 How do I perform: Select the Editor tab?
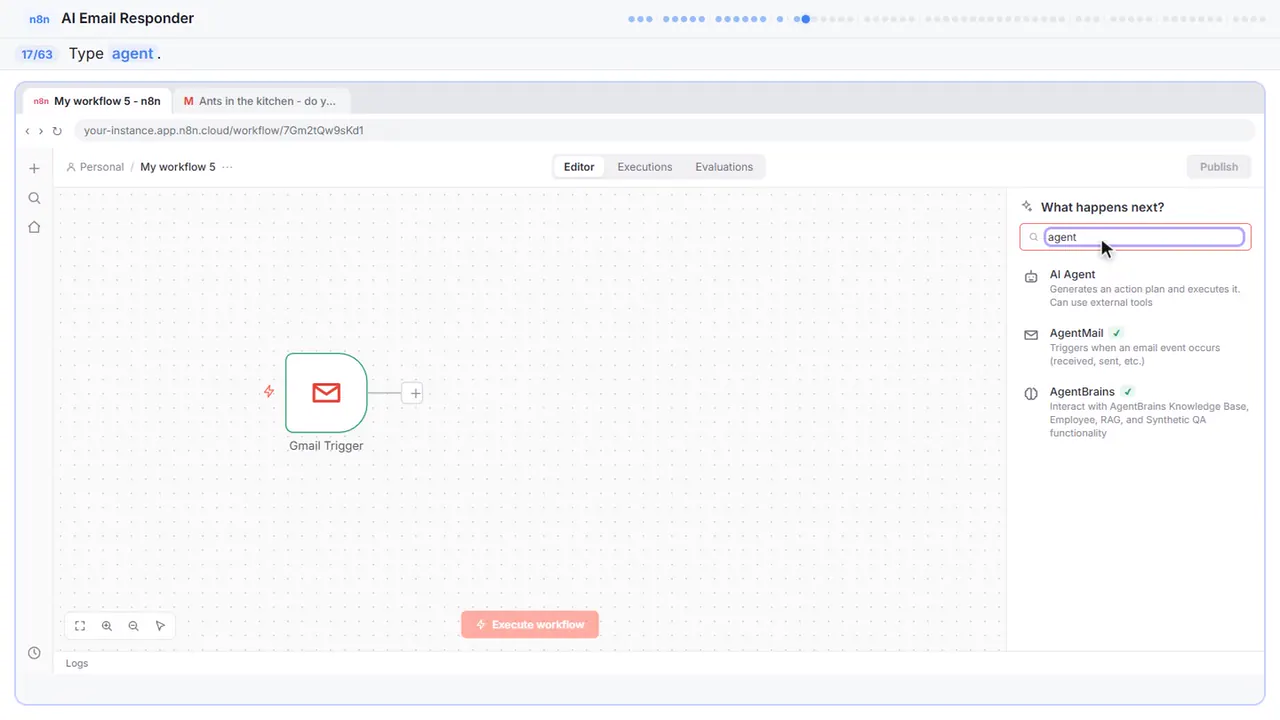point(579,167)
